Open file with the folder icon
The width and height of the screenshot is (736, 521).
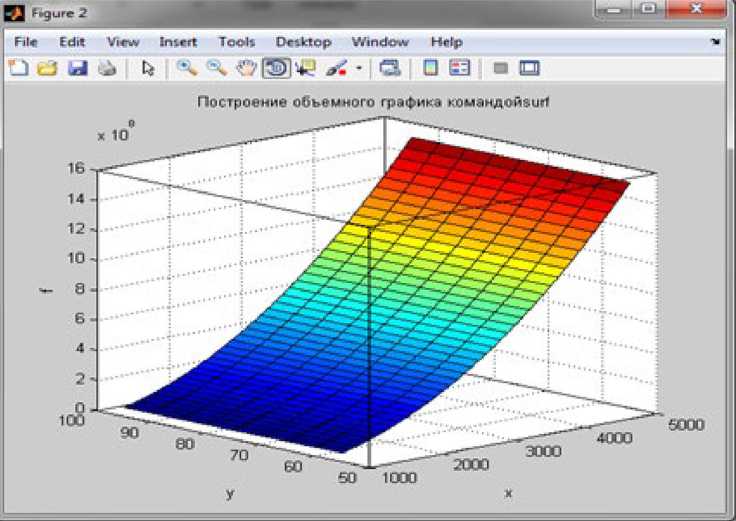pyautogui.click(x=47, y=68)
